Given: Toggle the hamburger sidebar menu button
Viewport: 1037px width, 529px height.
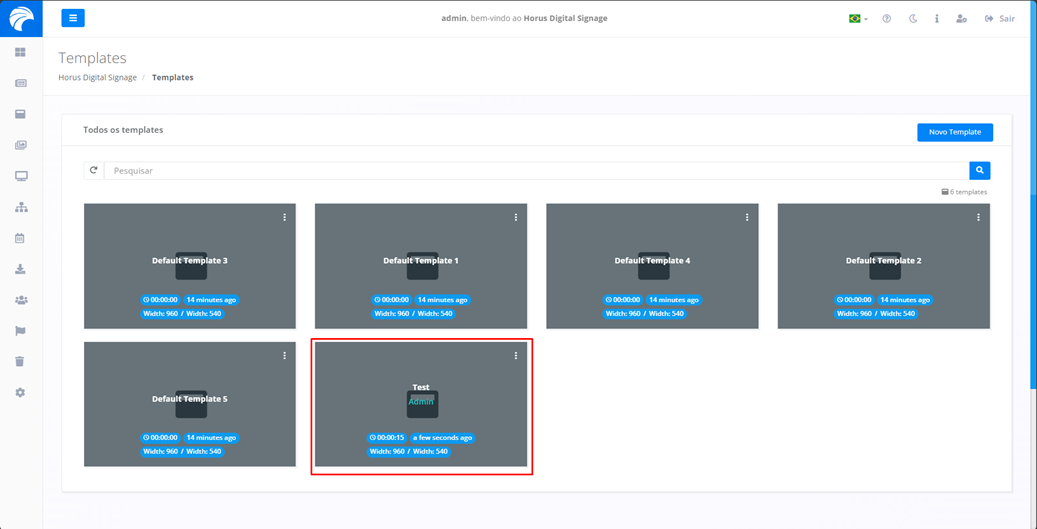Looking at the screenshot, I should pos(73,18).
